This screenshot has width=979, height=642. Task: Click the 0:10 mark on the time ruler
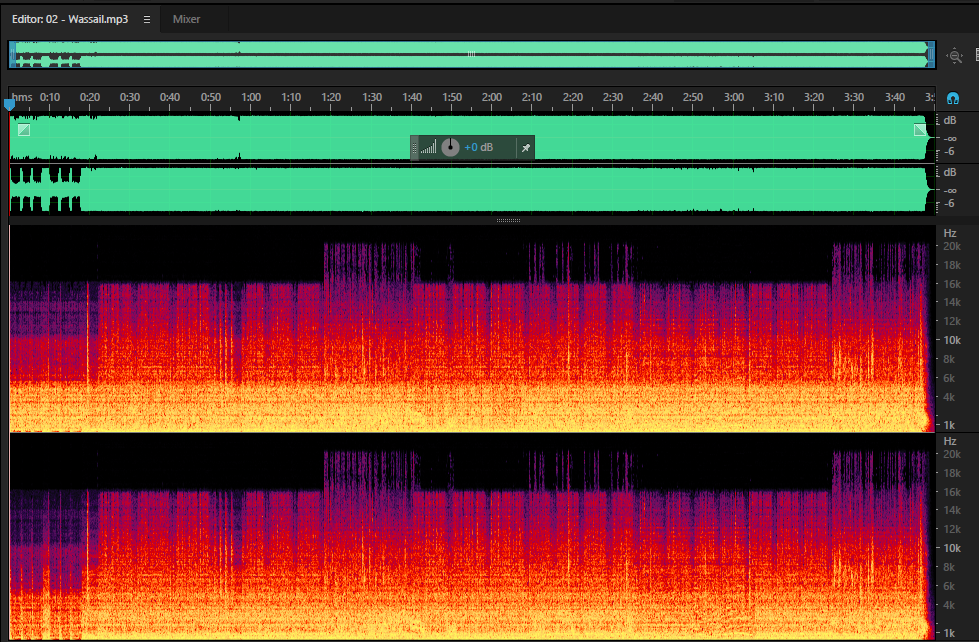(x=50, y=97)
